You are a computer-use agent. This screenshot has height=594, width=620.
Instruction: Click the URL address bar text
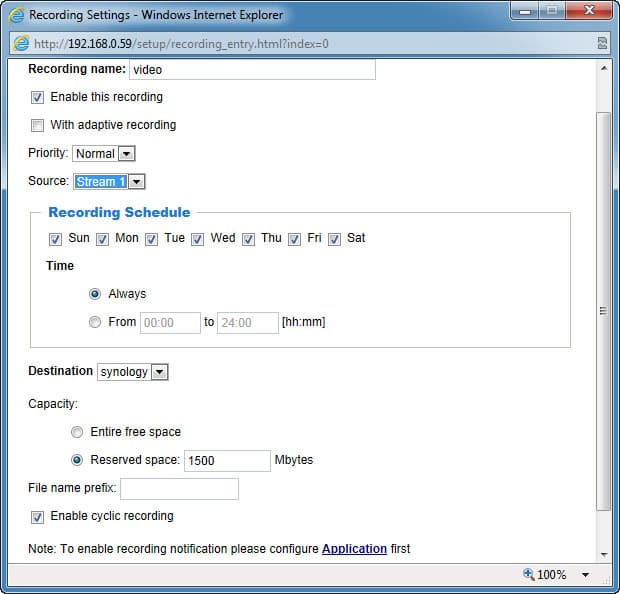(x=181, y=44)
